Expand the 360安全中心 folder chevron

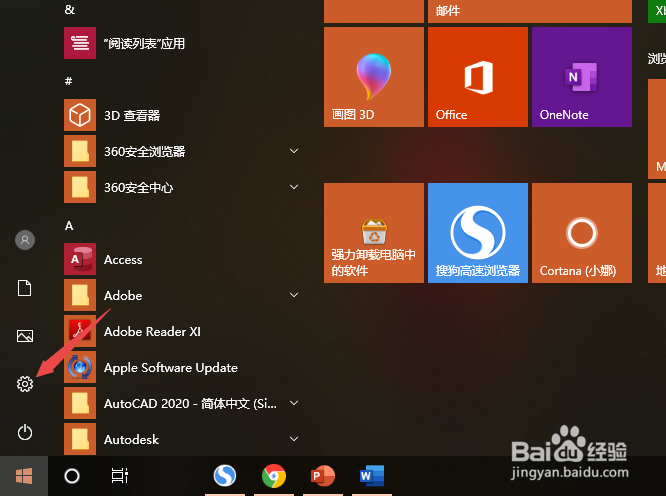[x=294, y=187]
